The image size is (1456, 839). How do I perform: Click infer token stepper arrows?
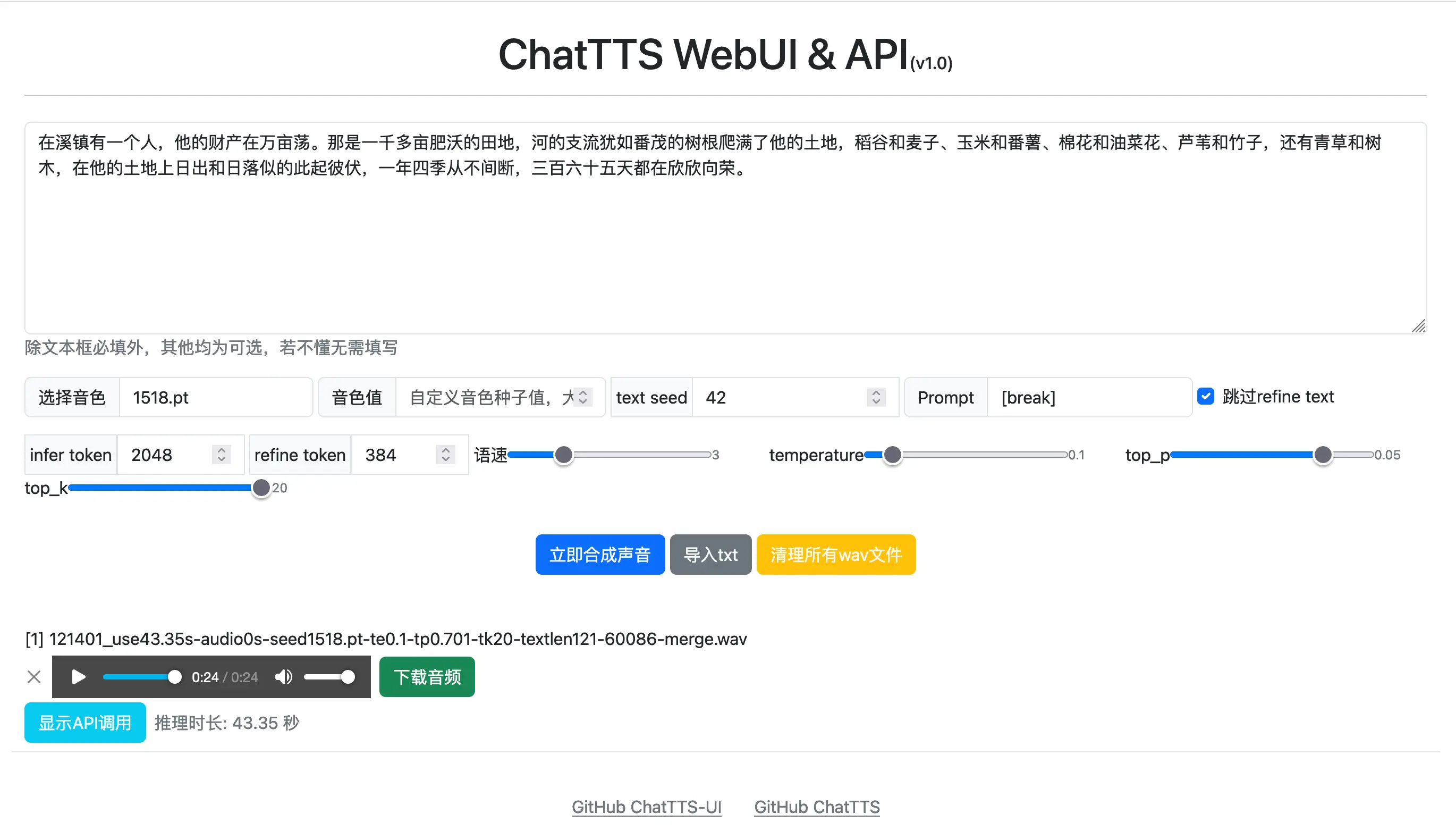tap(221, 455)
